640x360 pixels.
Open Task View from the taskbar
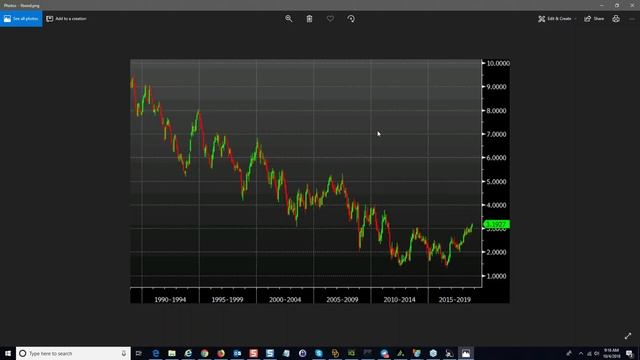pyautogui.click(x=139, y=353)
